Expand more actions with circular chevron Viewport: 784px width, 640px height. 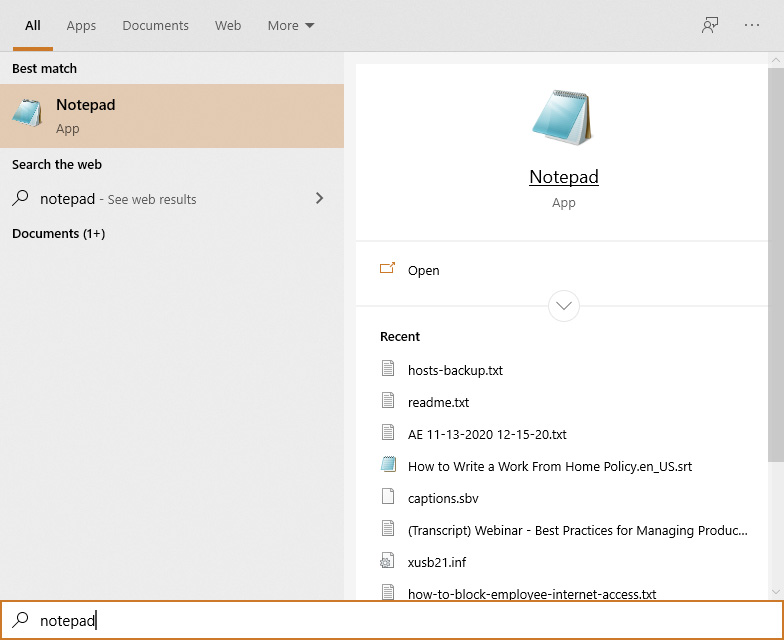(564, 306)
